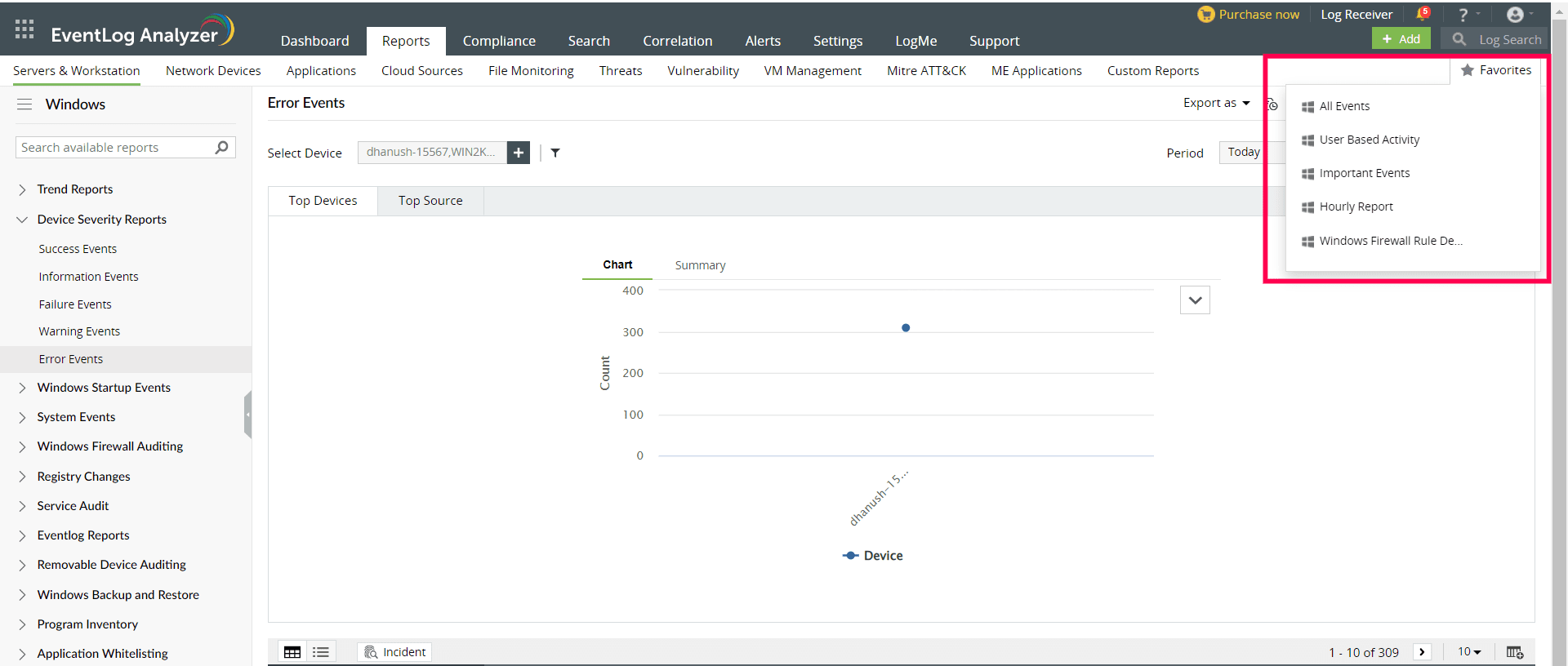Expand Registry Changes node
Image resolution: width=1568 pixels, height=666 pixels.
(x=22, y=477)
